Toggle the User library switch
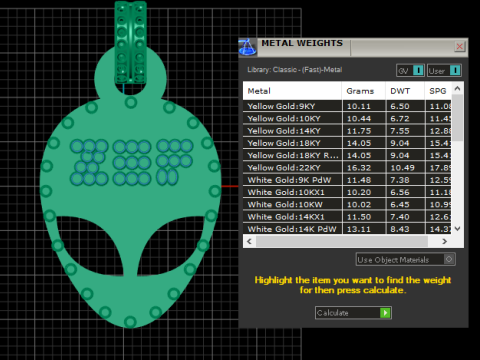Screen dimensions: 480x360 (444, 71)
